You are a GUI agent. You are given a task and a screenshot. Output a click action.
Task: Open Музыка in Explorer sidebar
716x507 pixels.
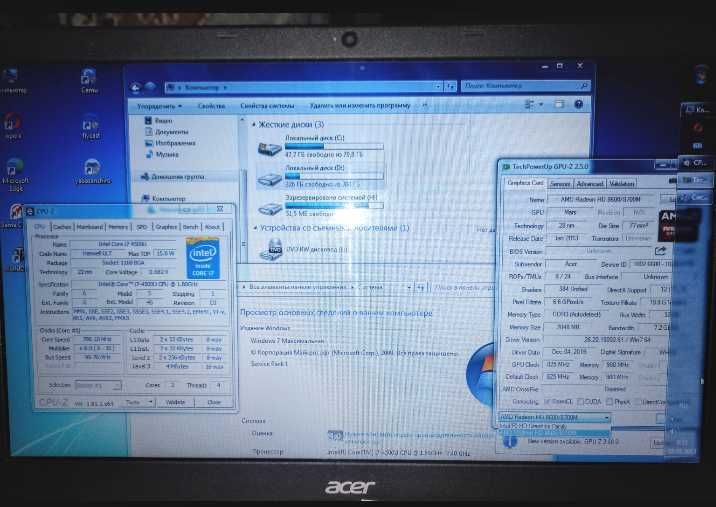click(x=162, y=154)
